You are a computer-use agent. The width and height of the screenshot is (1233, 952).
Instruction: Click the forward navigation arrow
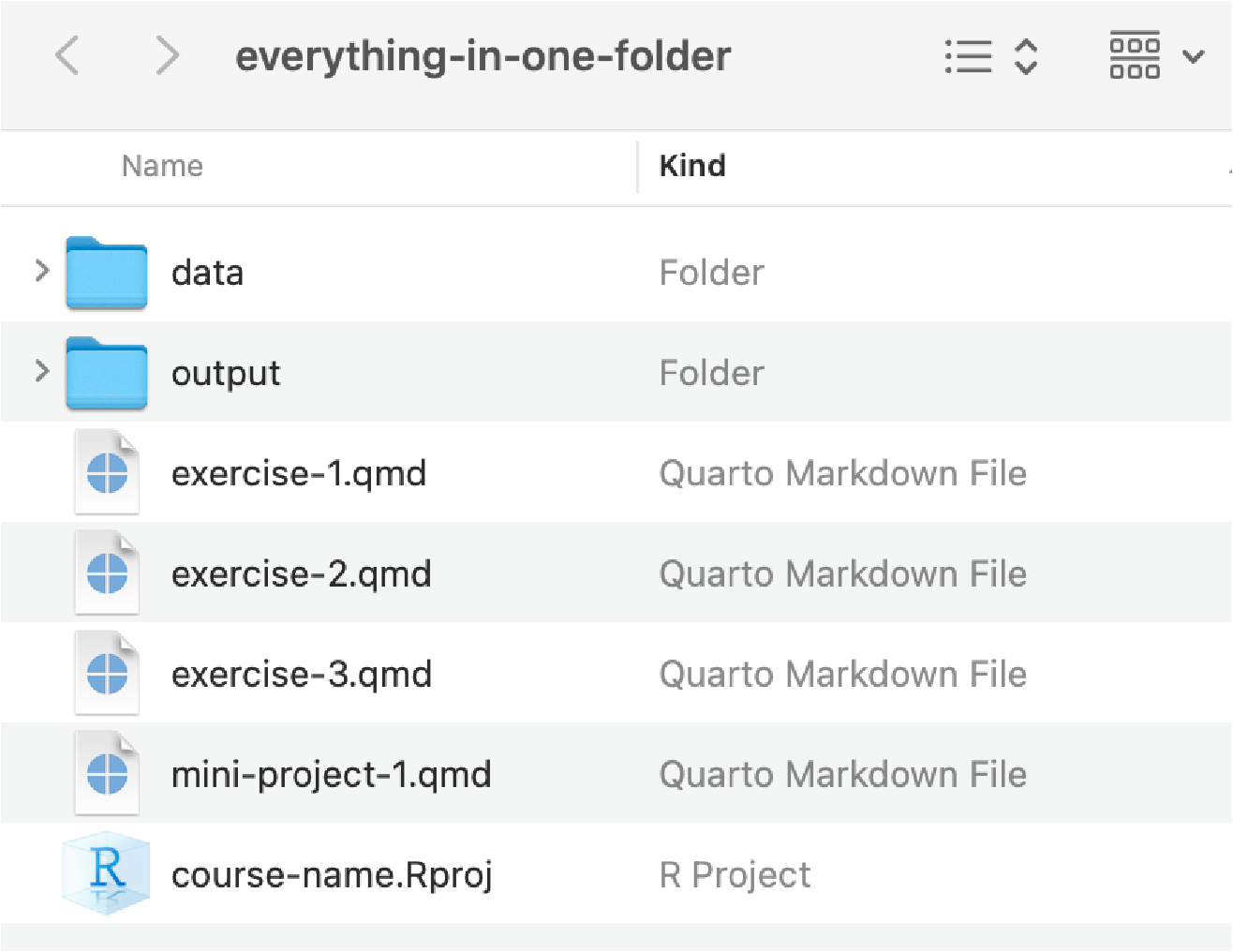(167, 56)
